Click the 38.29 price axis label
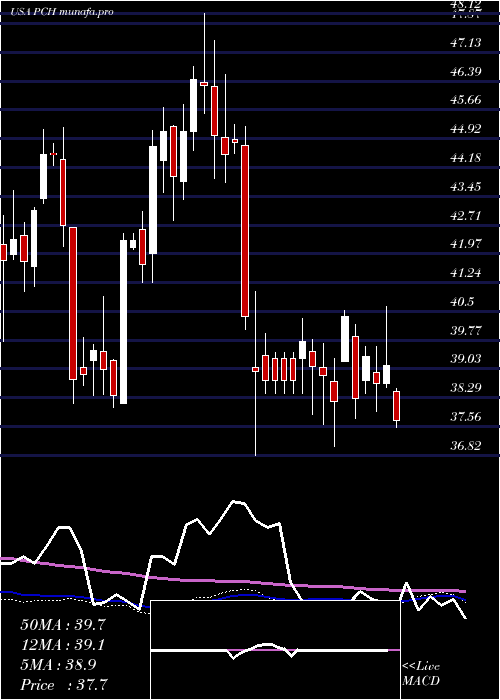500x700 pixels. [467, 388]
